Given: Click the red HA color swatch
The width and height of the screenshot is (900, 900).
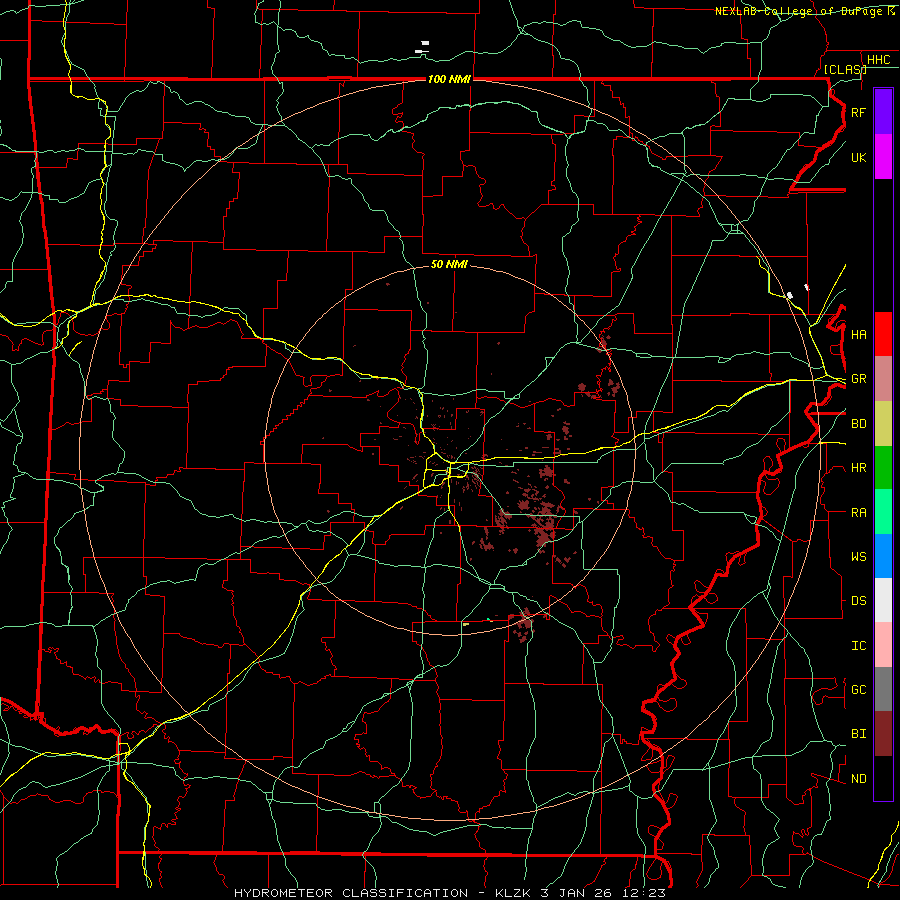Looking at the screenshot, I should pos(883,334).
